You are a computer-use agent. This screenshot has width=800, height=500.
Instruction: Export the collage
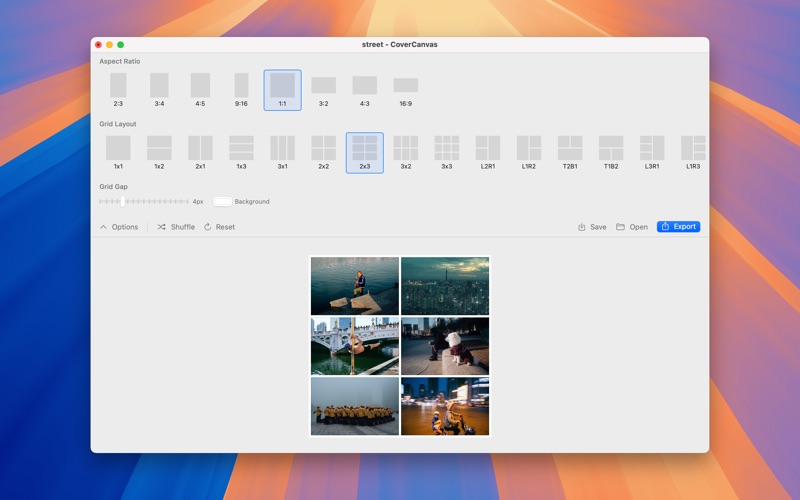click(x=679, y=227)
